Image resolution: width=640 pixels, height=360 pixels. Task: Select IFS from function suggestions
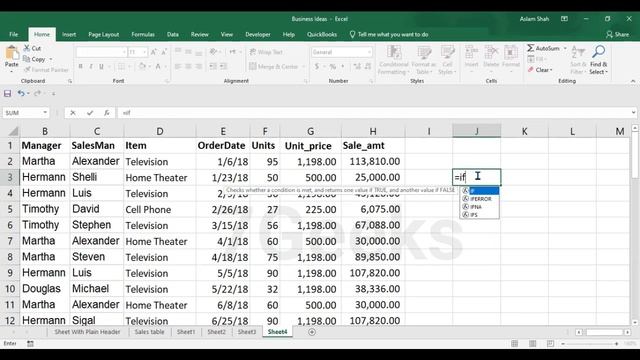point(479,215)
